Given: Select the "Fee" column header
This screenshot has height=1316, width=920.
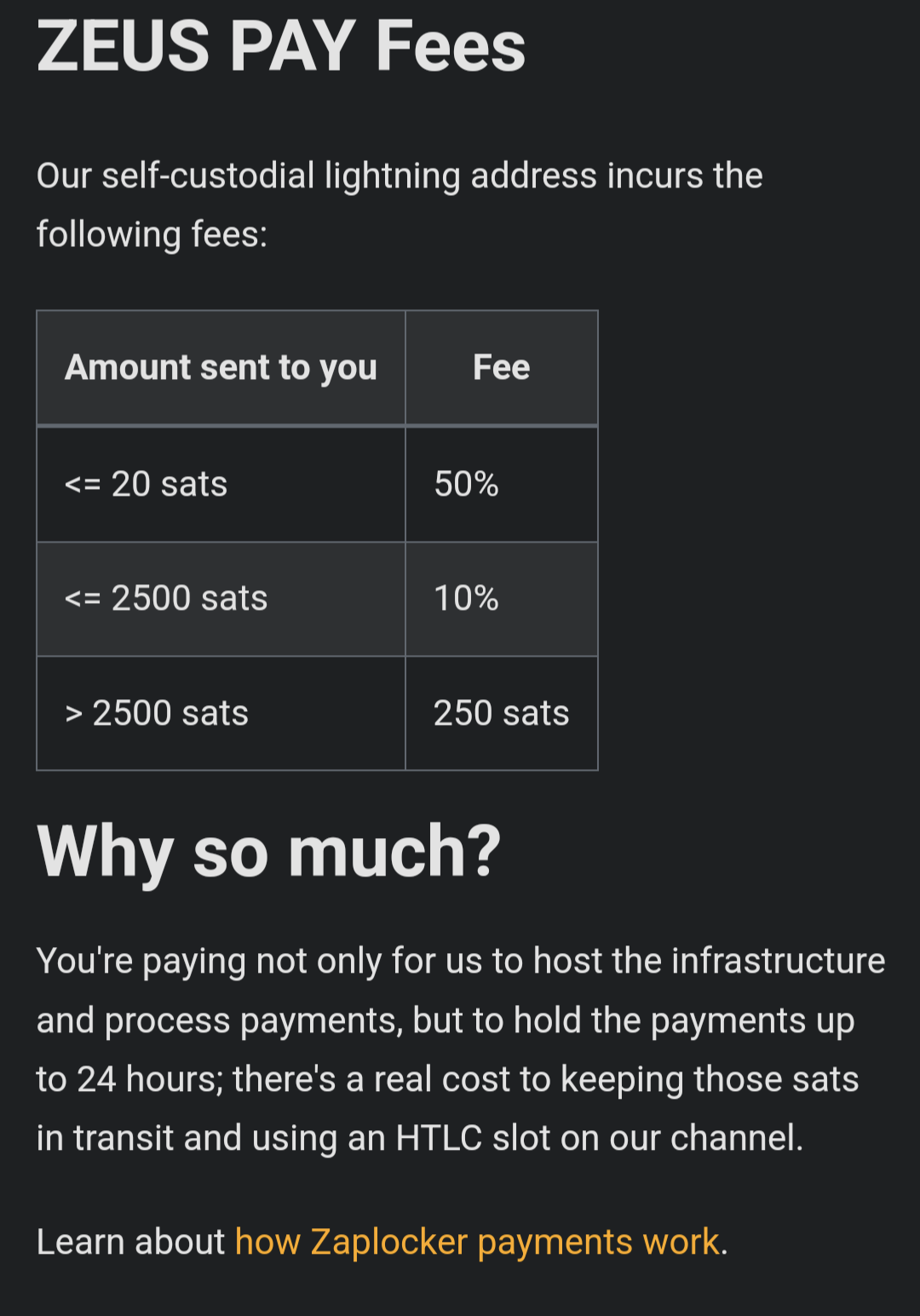Looking at the screenshot, I should [x=501, y=368].
